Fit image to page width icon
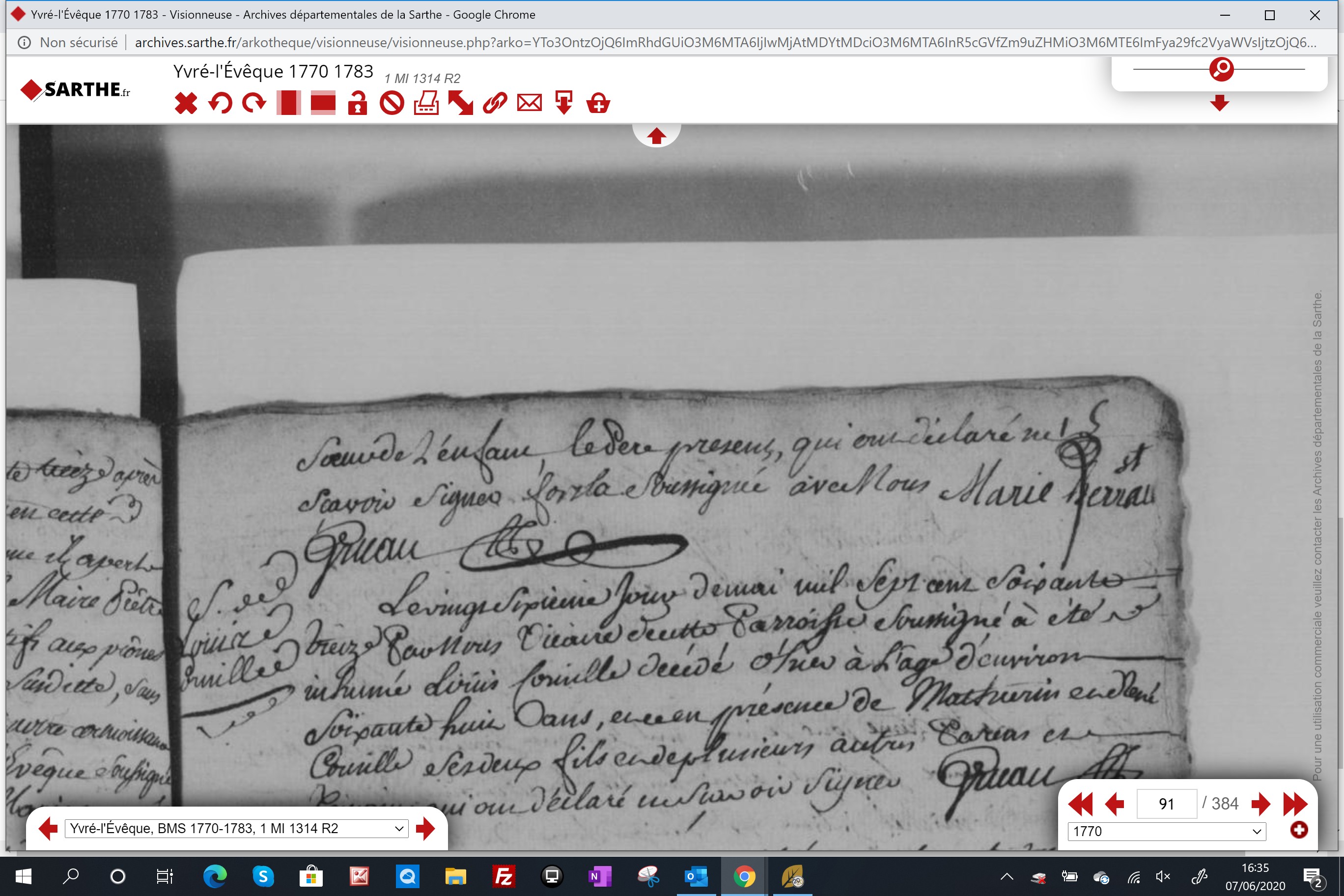Screen dimensions: 1344x896 click(323, 104)
